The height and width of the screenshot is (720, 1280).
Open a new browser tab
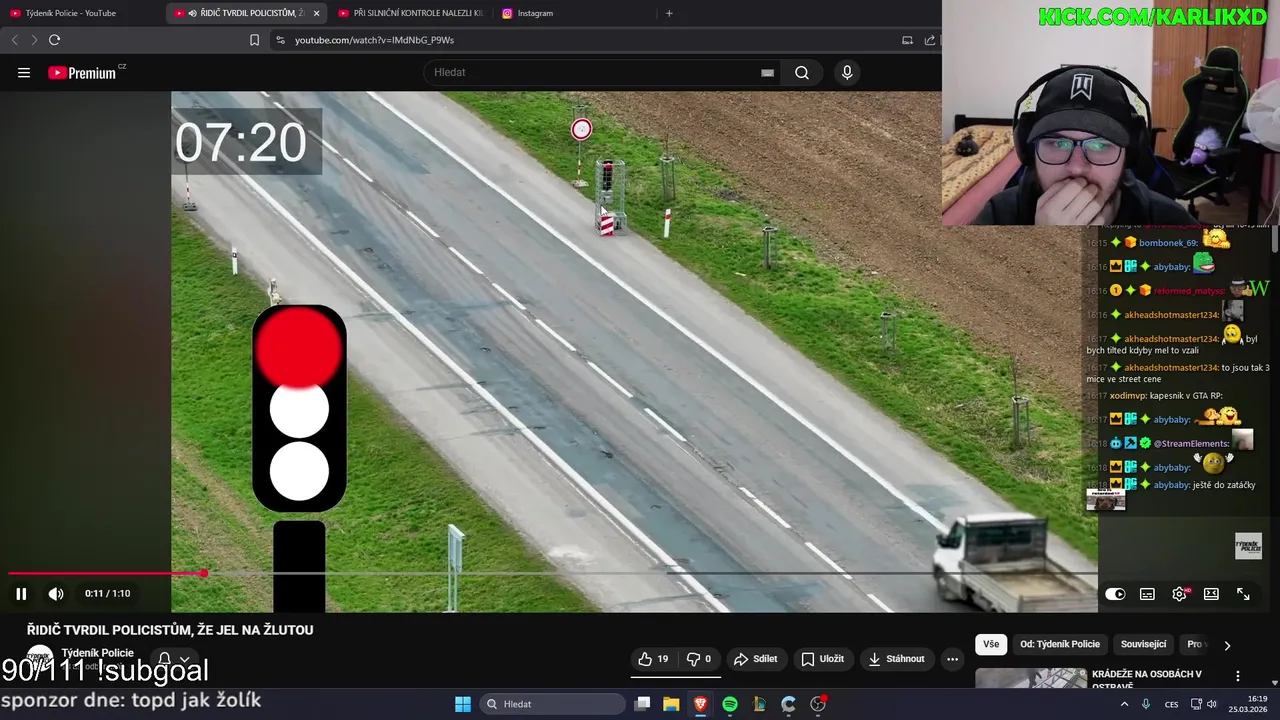click(x=669, y=13)
